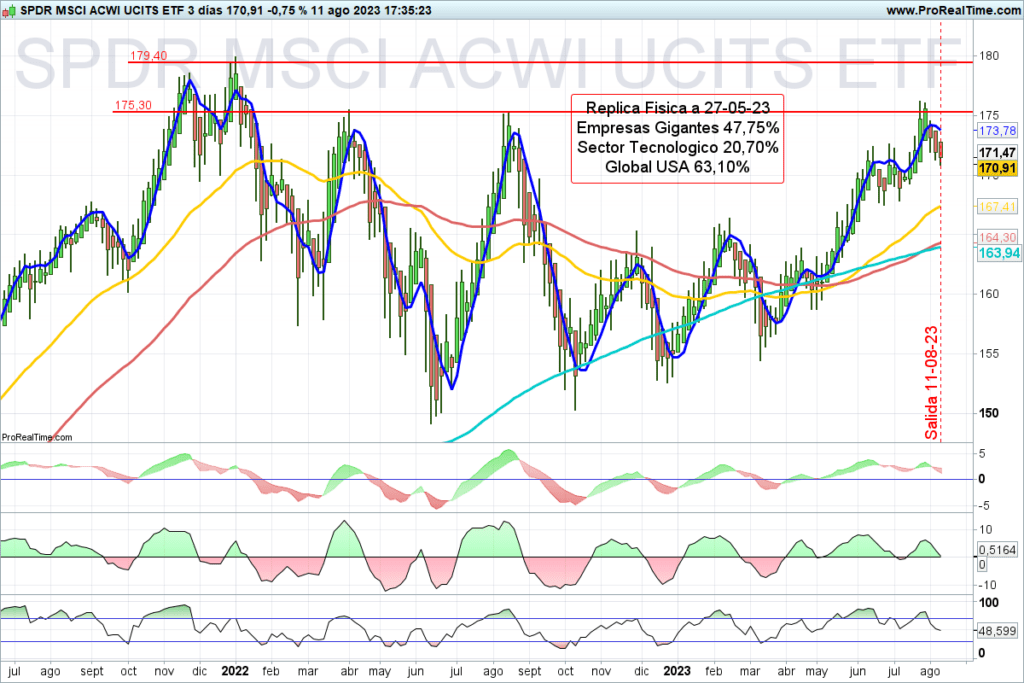Click the 'Empresas Gigantes 47,75%' annotation line

[x=678, y=127]
